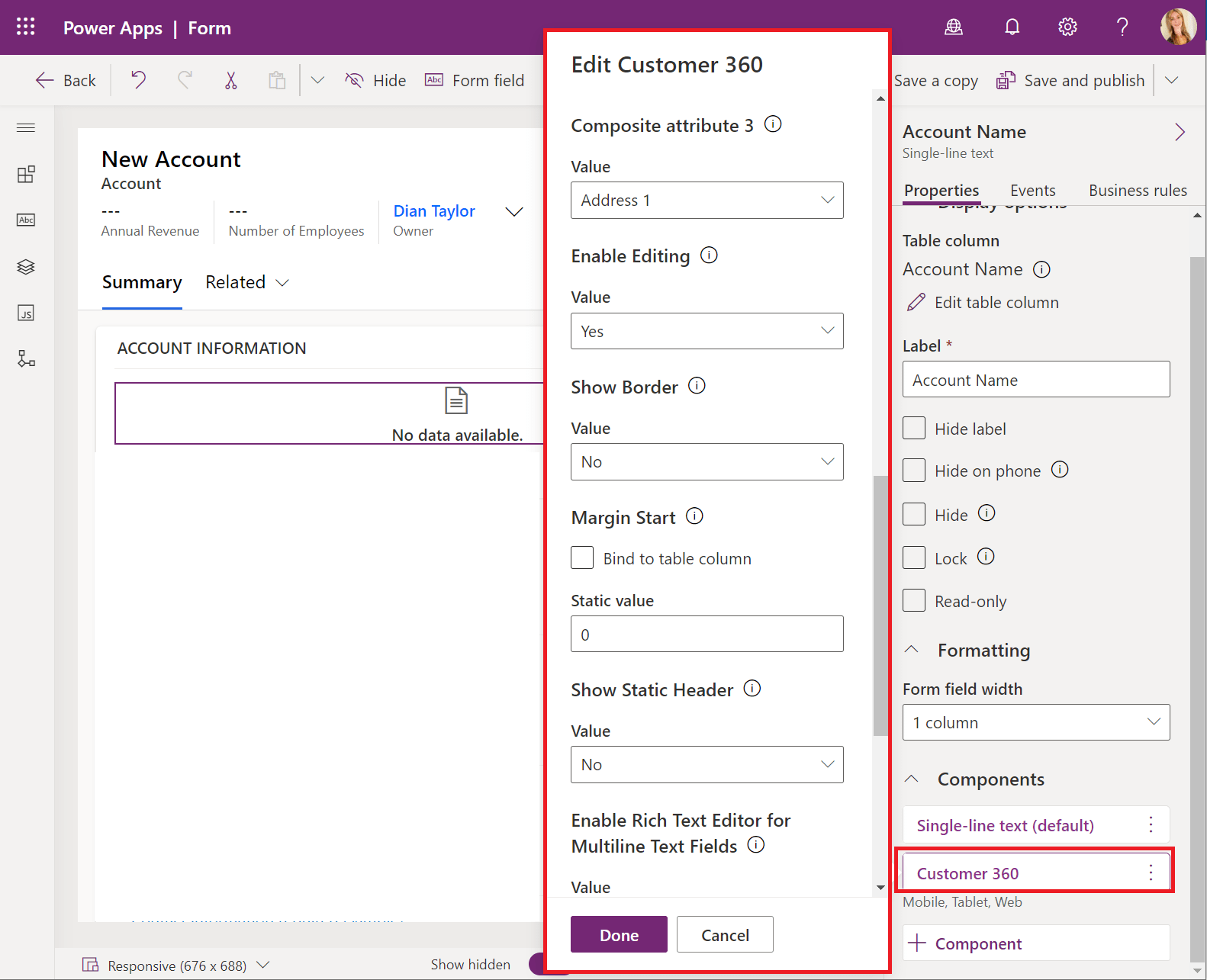Check the Hide on phone checkbox
The height and width of the screenshot is (980, 1207).
pos(914,470)
